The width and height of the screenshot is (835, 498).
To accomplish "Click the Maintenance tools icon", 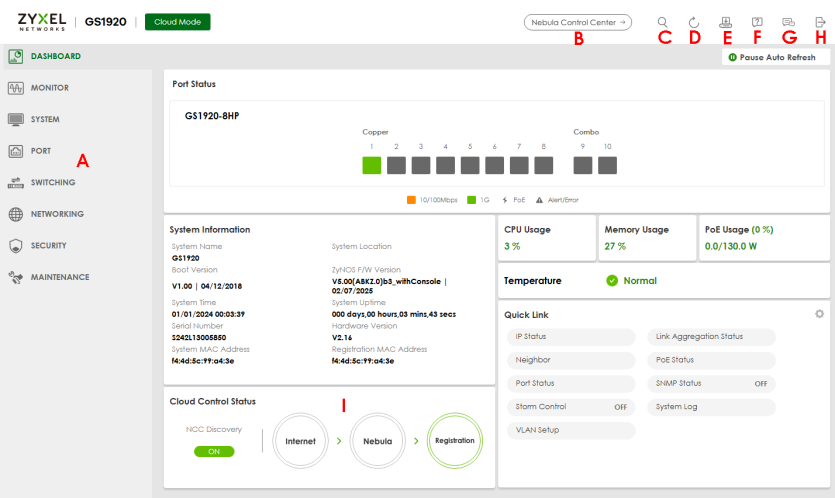I will click(15, 277).
